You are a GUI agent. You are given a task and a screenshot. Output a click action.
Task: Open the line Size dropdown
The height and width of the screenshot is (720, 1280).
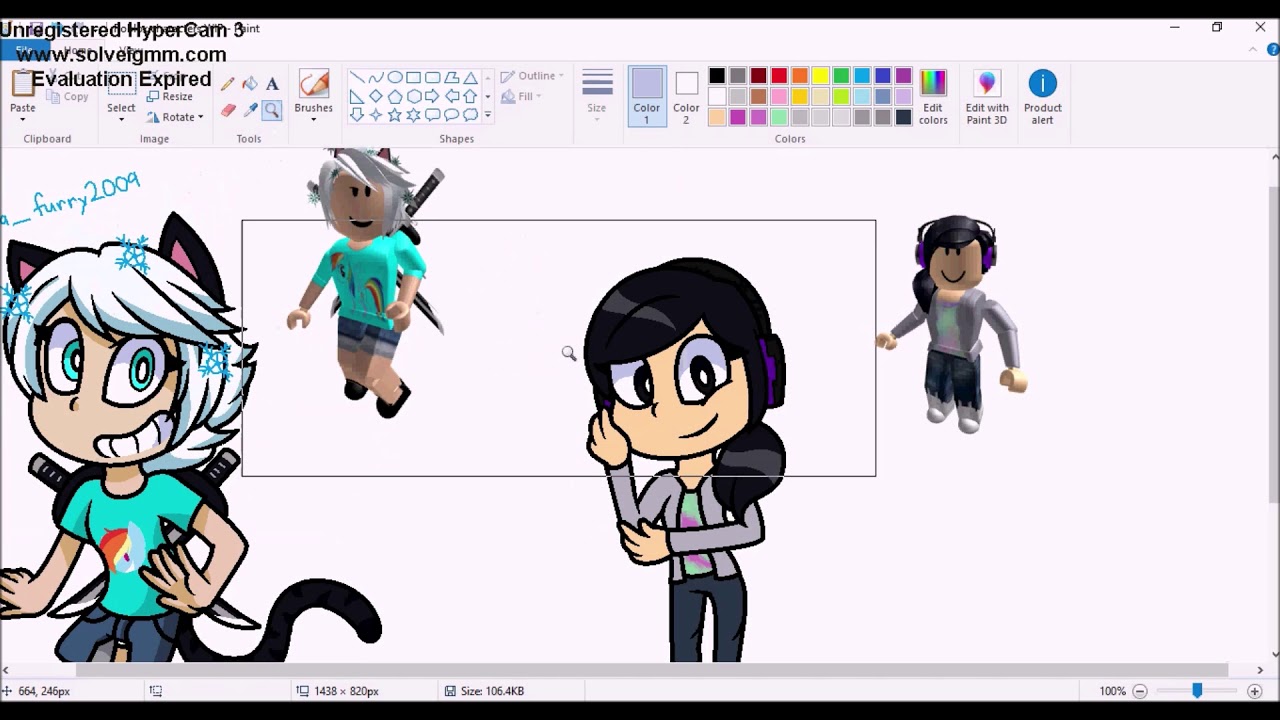(x=597, y=96)
